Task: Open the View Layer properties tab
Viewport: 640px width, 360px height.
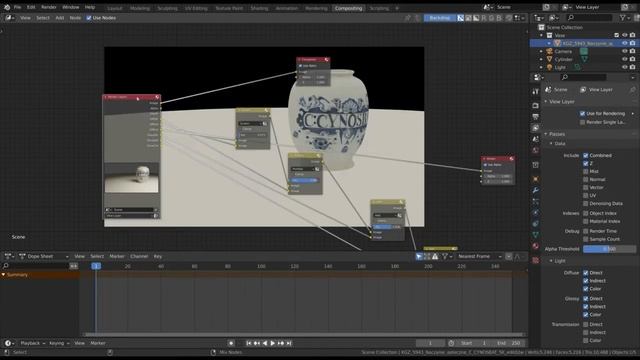Action: pos(536,128)
